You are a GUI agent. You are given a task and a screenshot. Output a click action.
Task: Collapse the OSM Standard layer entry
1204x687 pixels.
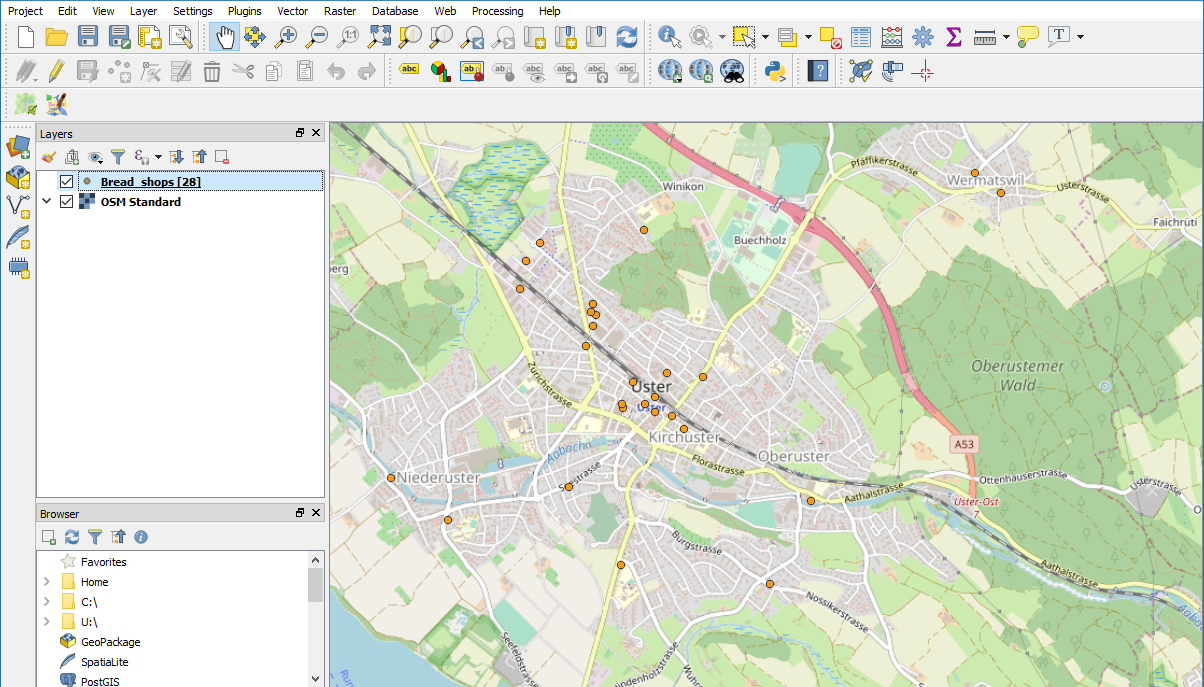point(46,201)
